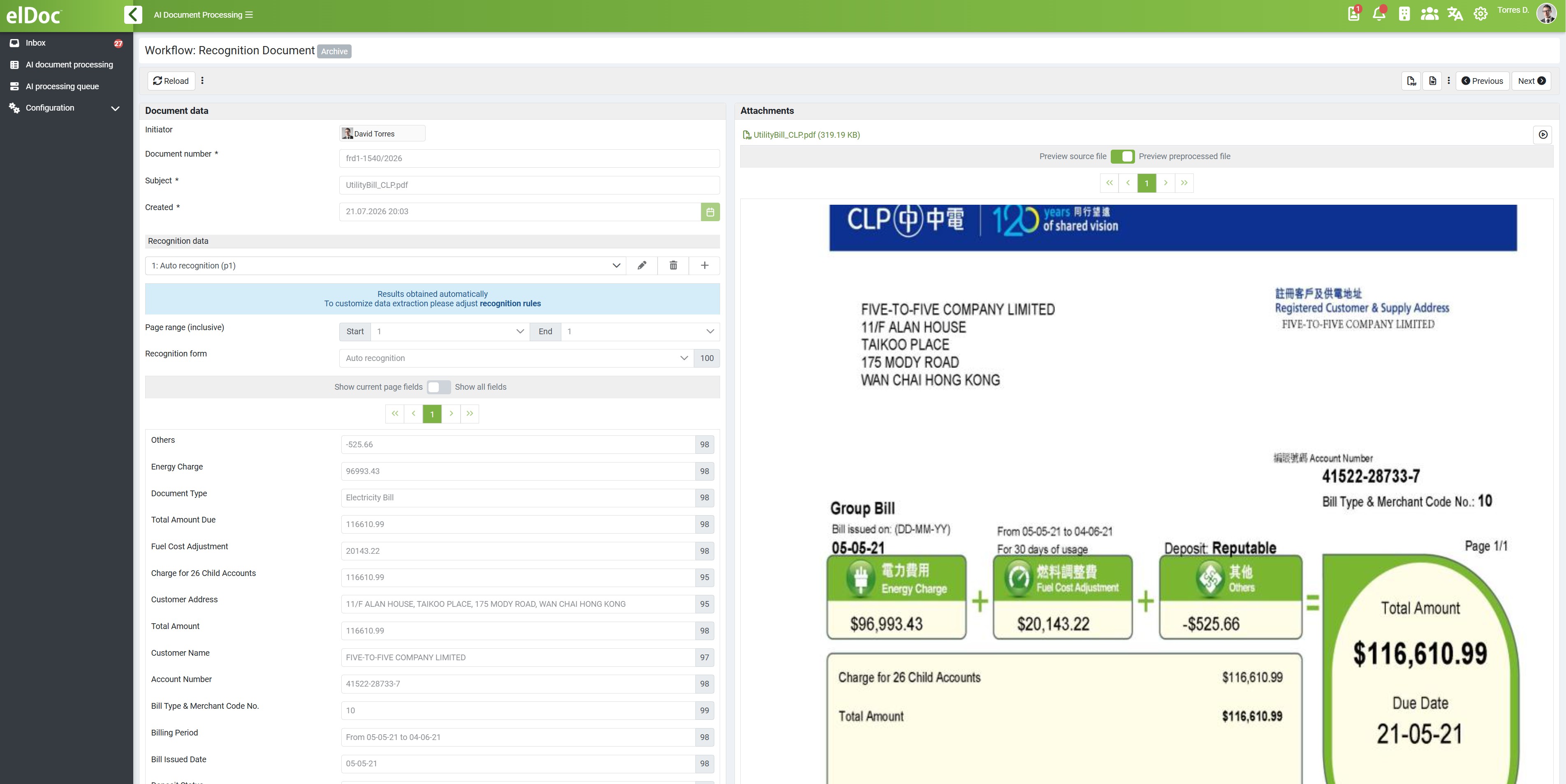Open the AI Document Processing hamburger menu
The width and height of the screenshot is (1566, 784).
[249, 14]
